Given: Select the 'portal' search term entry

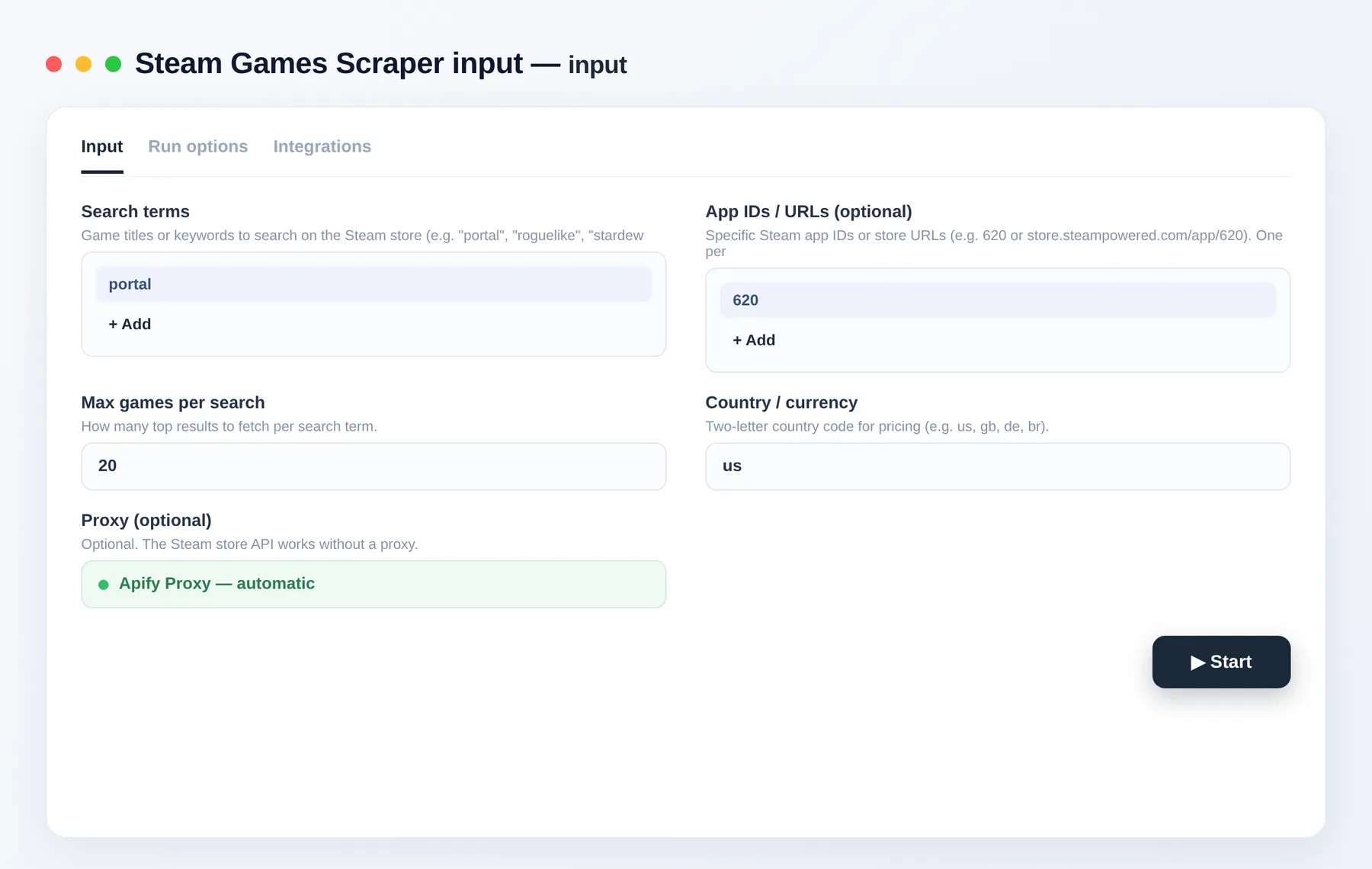Looking at the screenshot, I should click(x=373, y=284).
